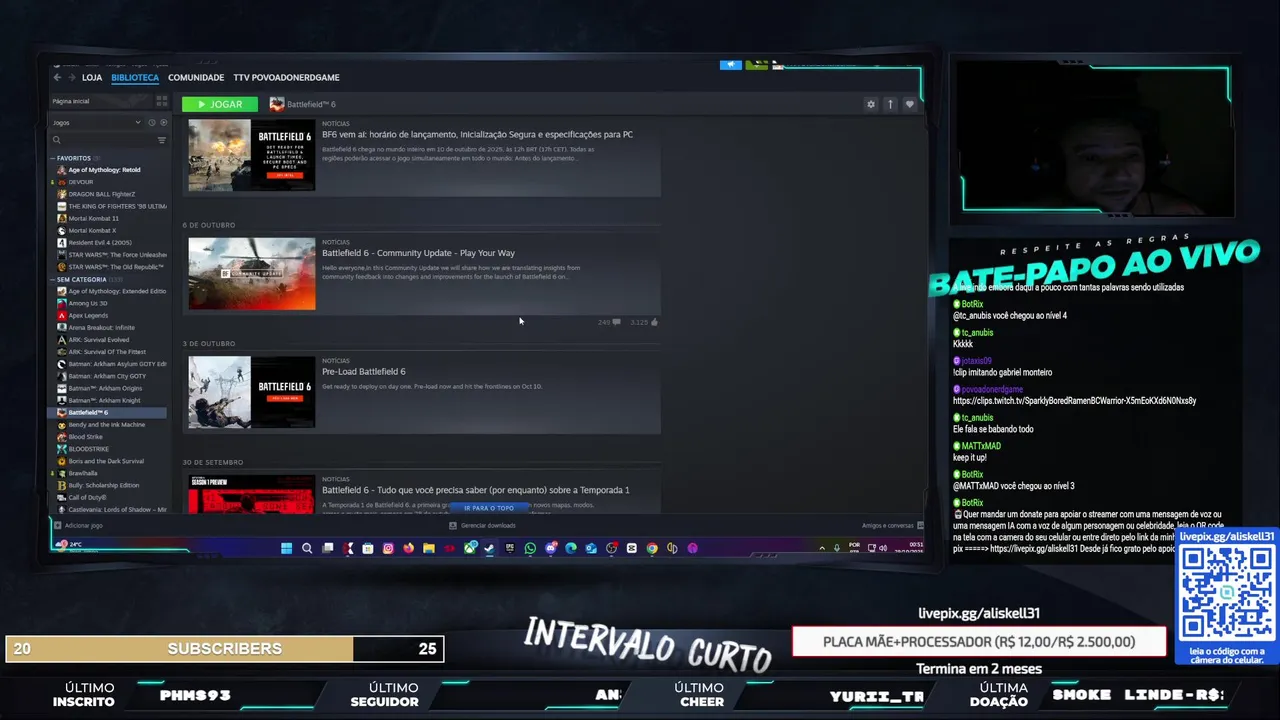Click the Página inicial library home button

click(101, 101)
